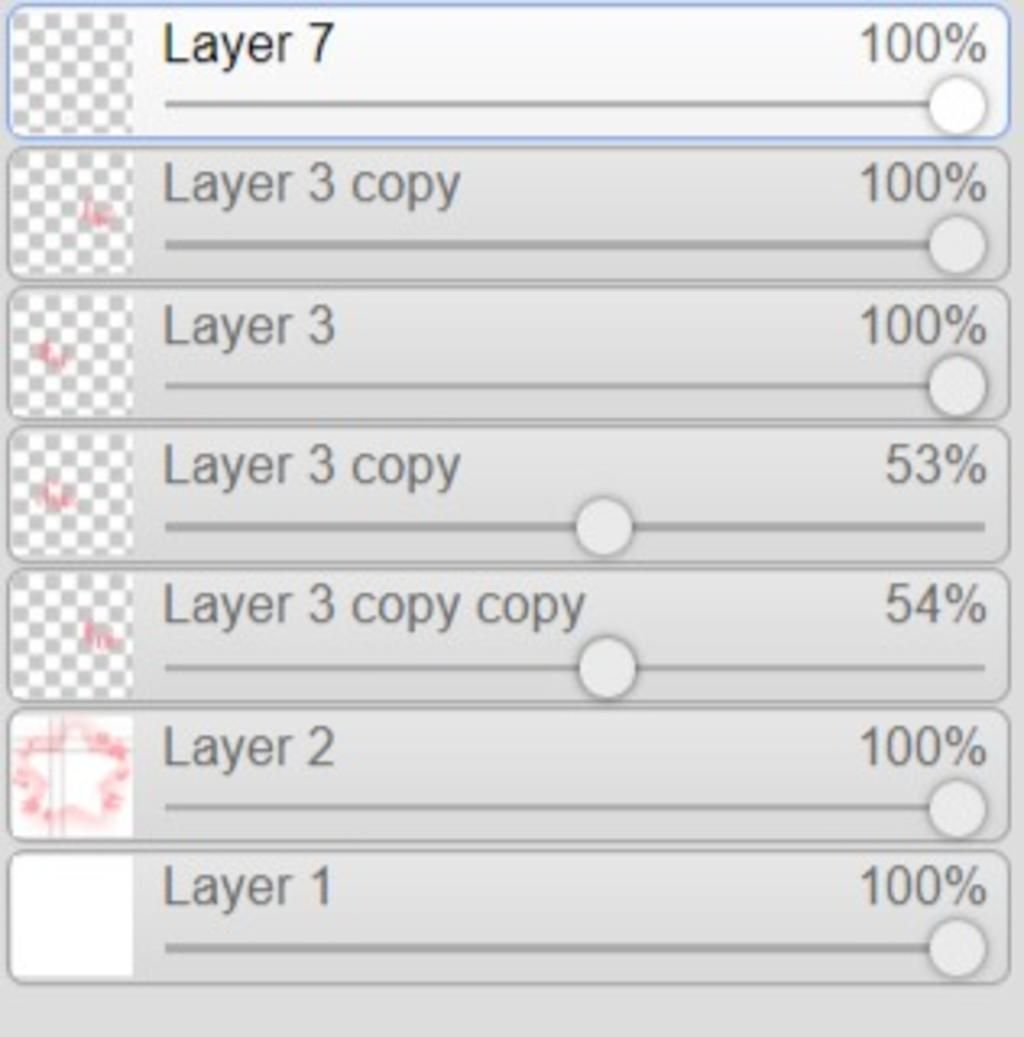Click thumbnail of Layer 3 copy at 100%
Screen dimensions: 1024x1037
click(73, 213)
